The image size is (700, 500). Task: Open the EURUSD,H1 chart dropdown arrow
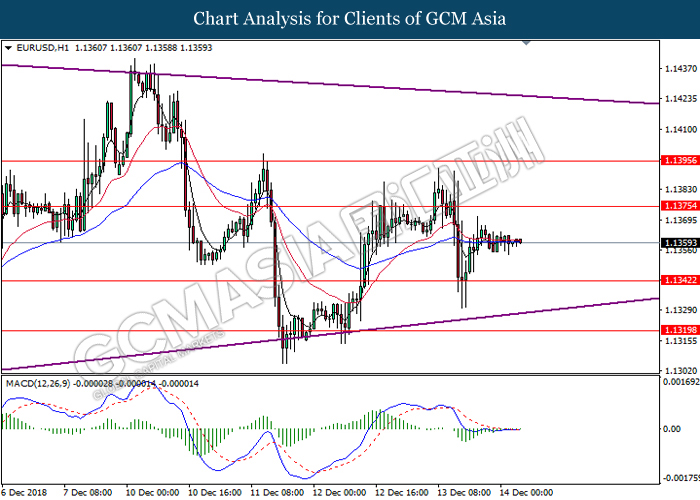pyautogui.click(x=8, y=48)
